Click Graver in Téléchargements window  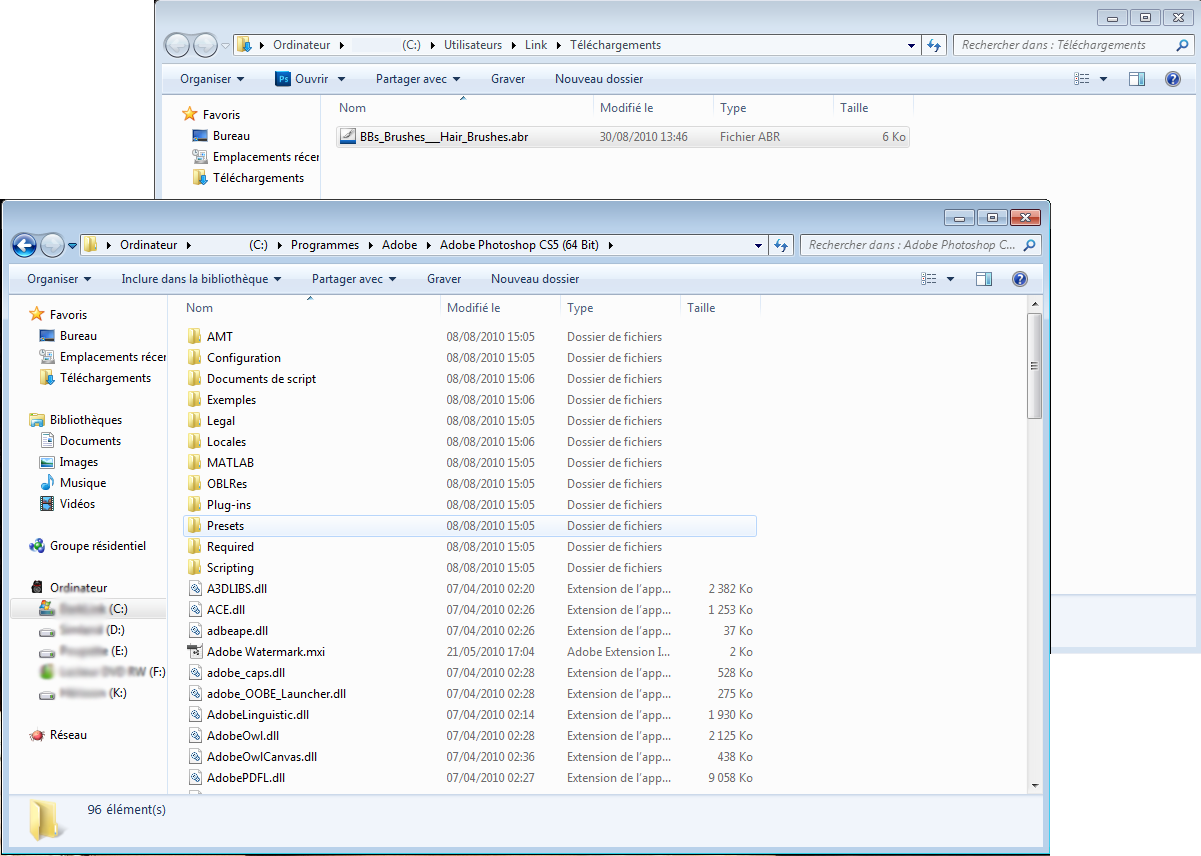pyautogui.click(x=508, y=79)
